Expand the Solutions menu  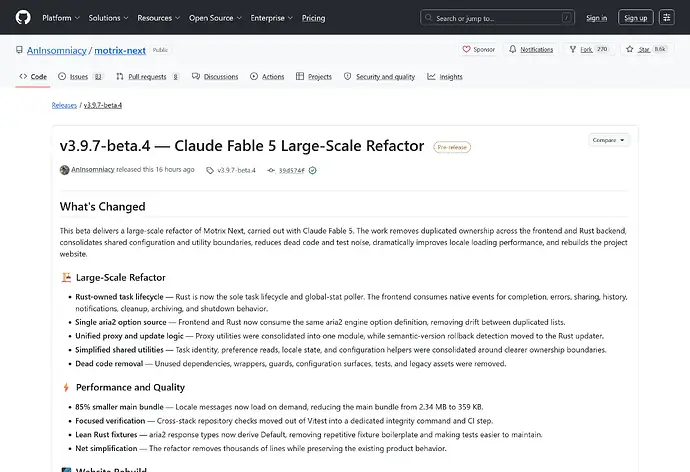point(108,18)
